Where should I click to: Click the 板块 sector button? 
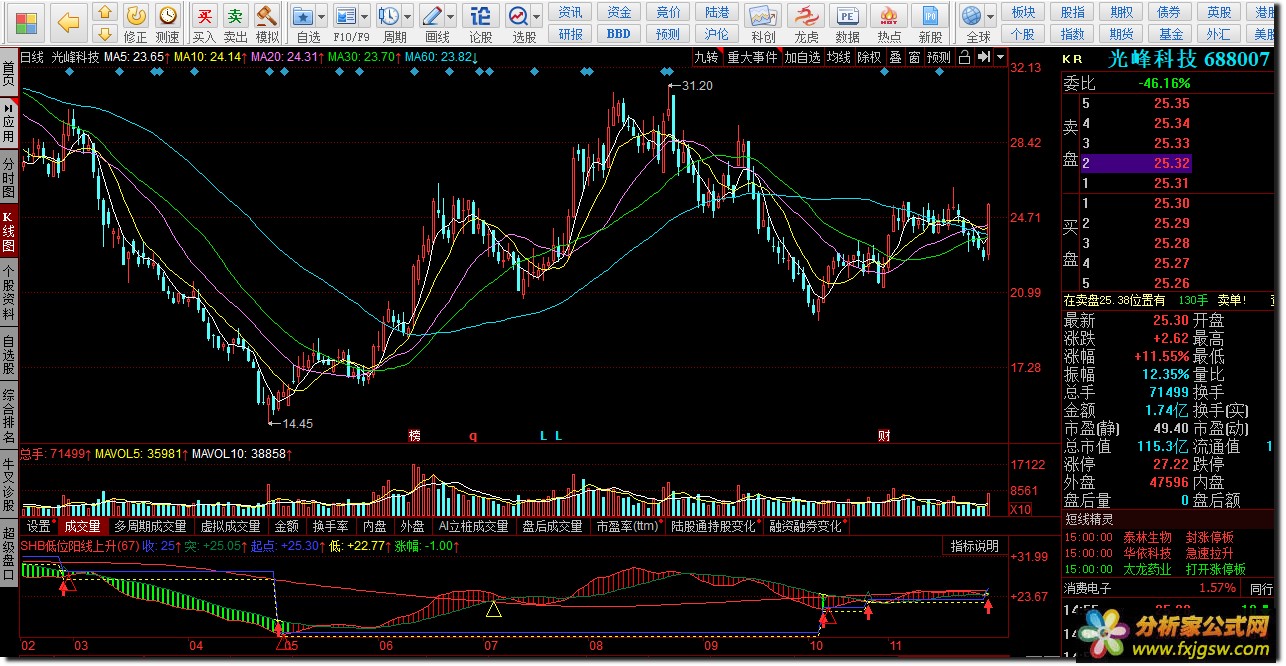point(1023,12)
